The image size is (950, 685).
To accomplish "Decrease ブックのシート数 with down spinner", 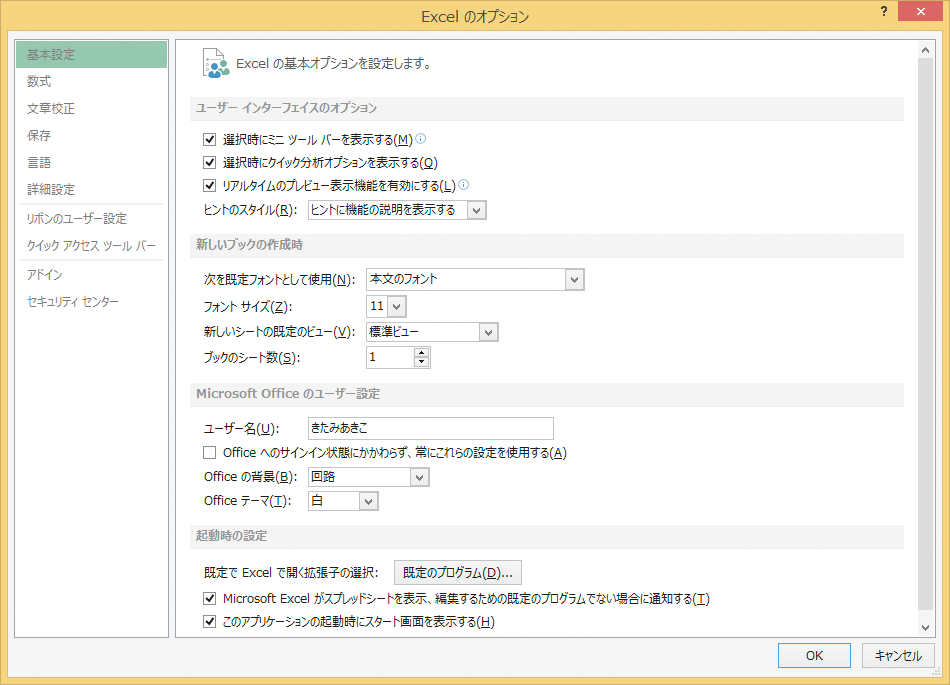I will (422, 362).
